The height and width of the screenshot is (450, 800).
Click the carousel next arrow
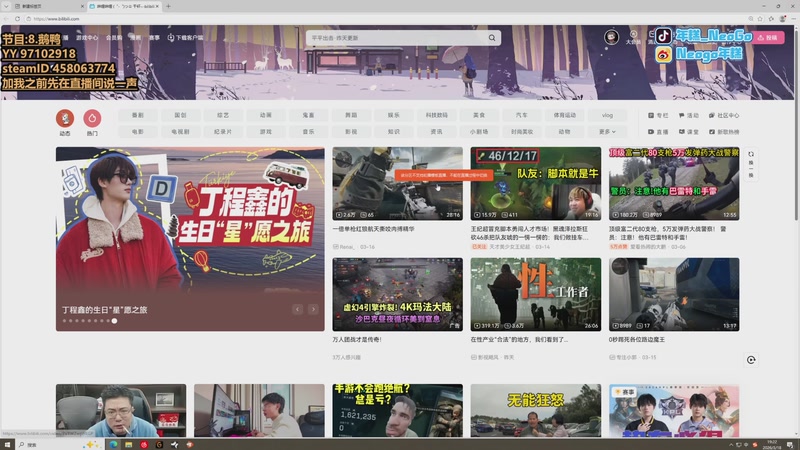click(x=313, y=309)
